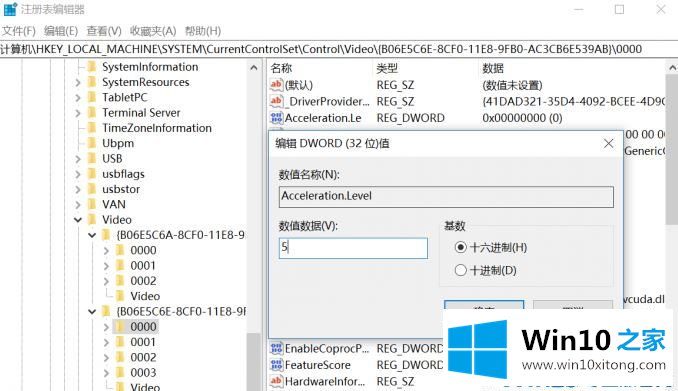Image resolution: width=678 pixels, height=391 pixels.
Task: Select the 0002 key under {B06E5C6A
Action: pos(143,281)
